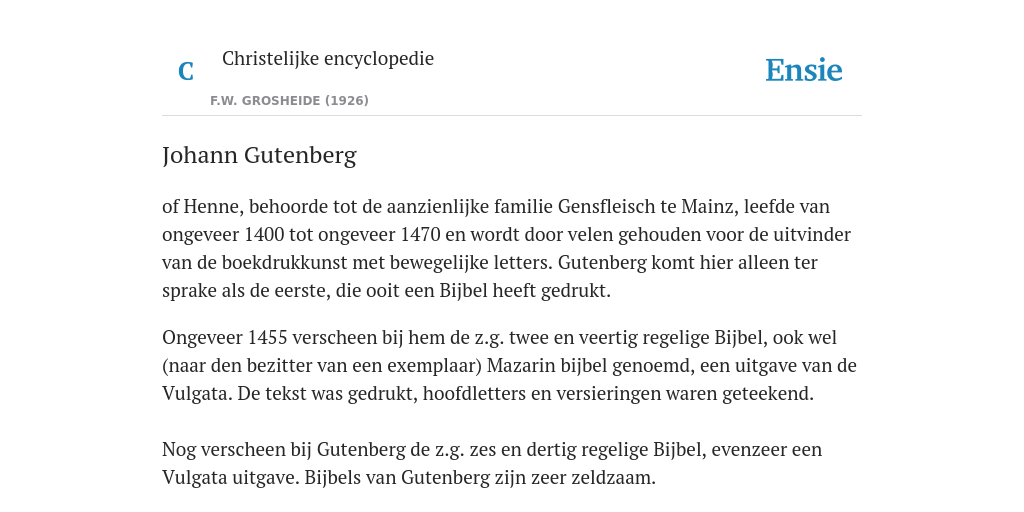Image resolution: width=1024 pixels, height=512 pixels.
Task: Click the paragraph beginning 'of Henne, behoorde'
Action: [506, 248]
